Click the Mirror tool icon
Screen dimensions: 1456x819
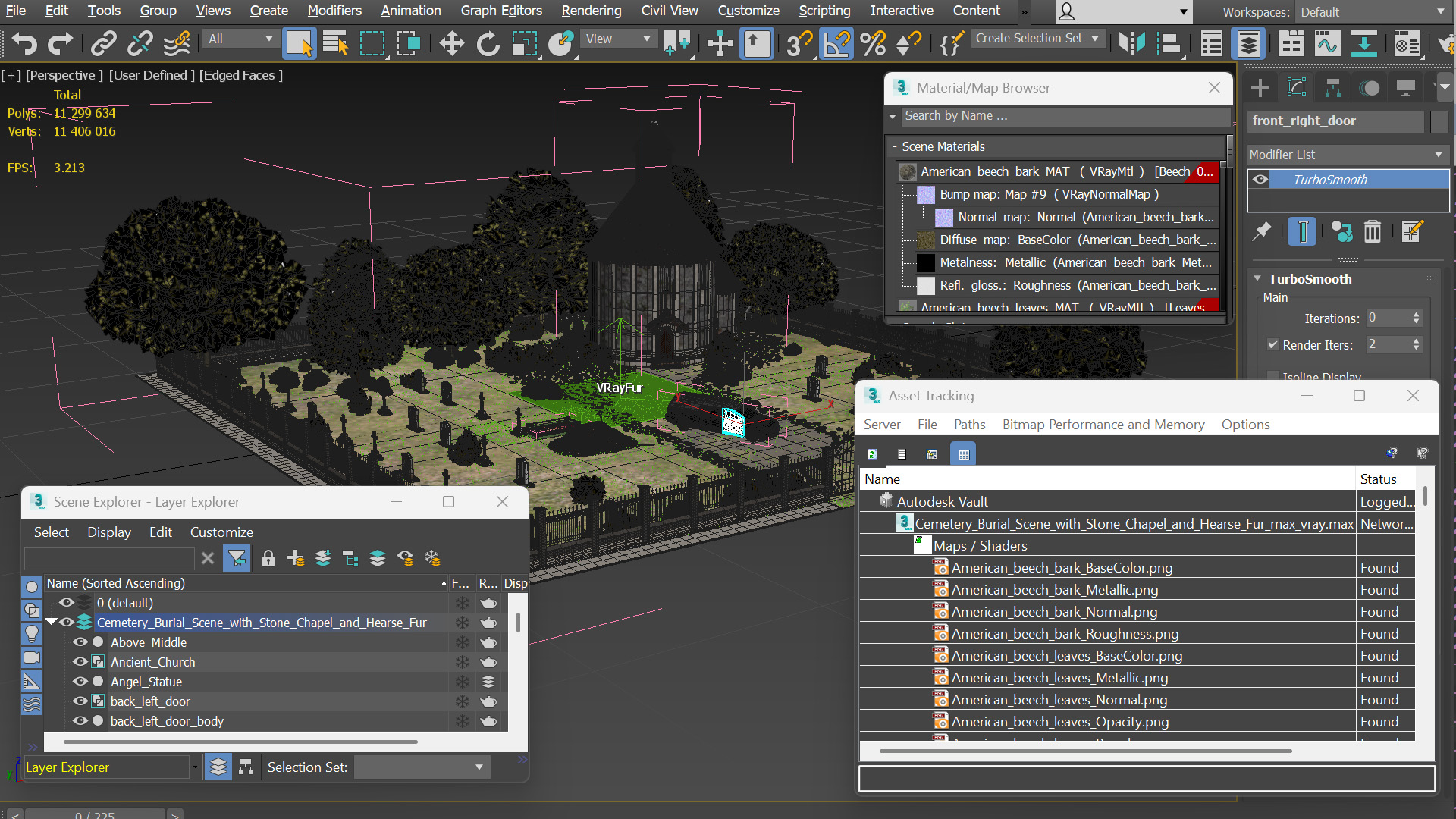tap(1132, 43)
